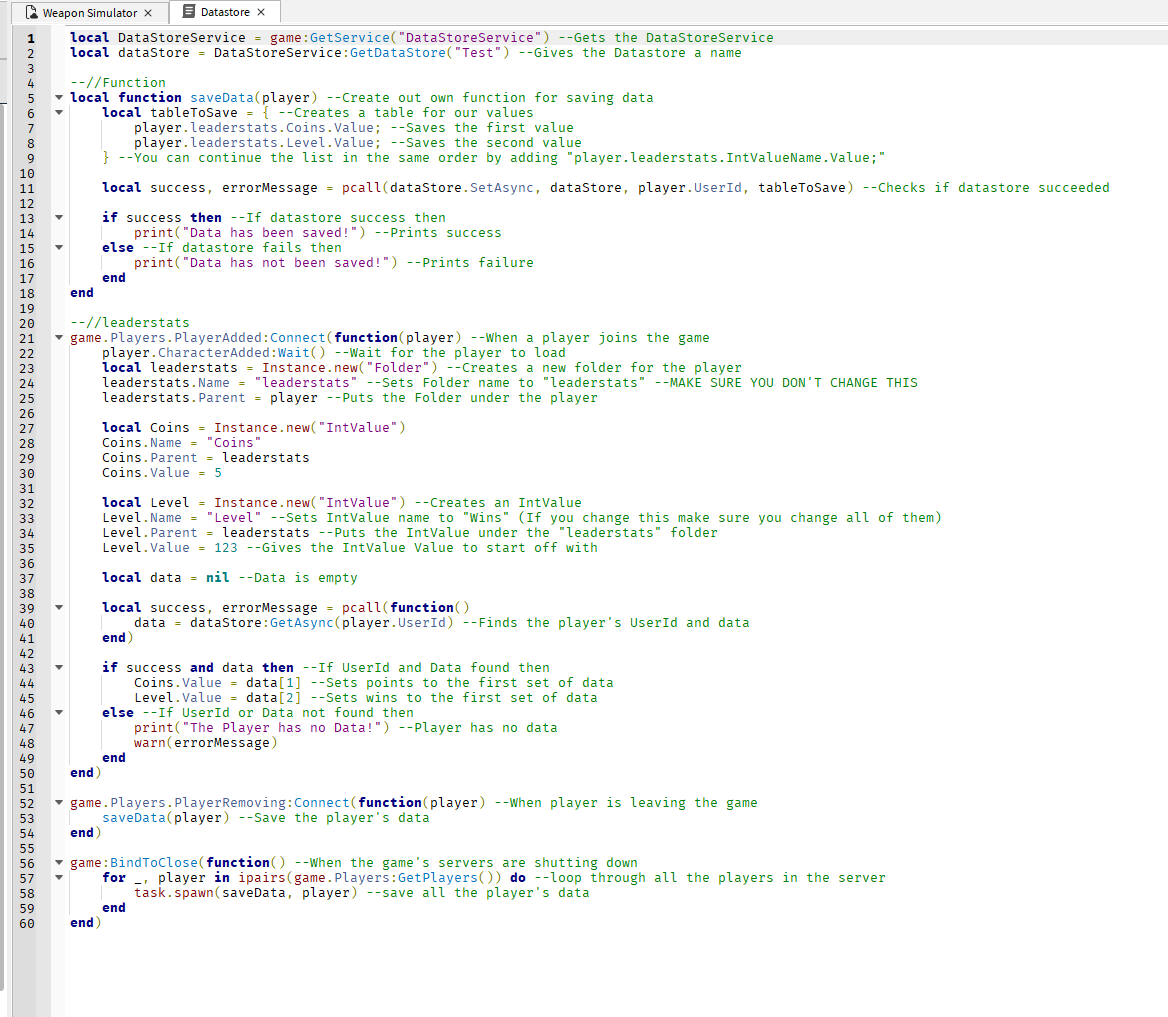
Task: Click player.leaderstats.Level.Value on line 8
Action: pos(254,142)
